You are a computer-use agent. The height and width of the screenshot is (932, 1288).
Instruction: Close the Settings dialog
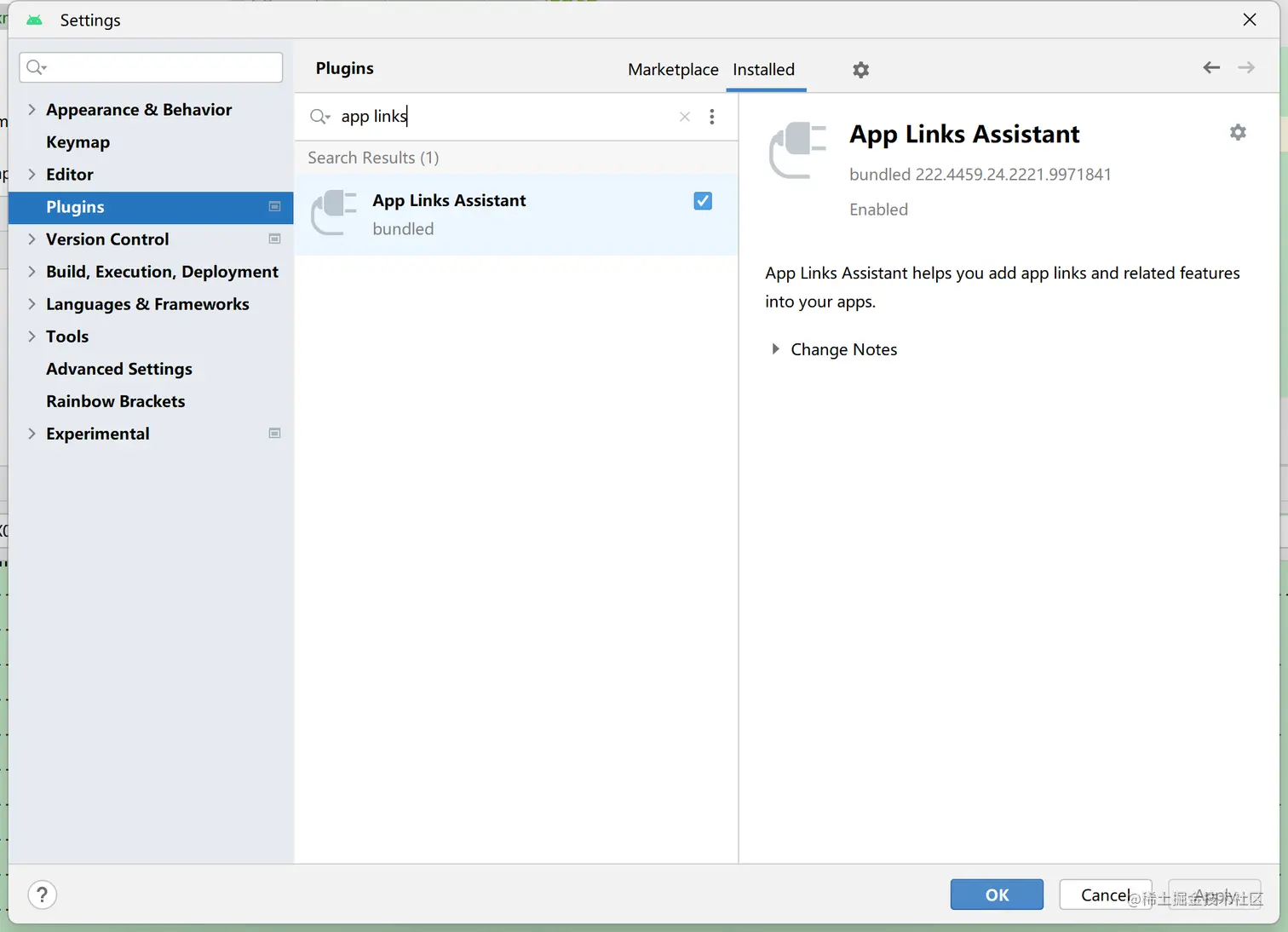click(1250, 20)
